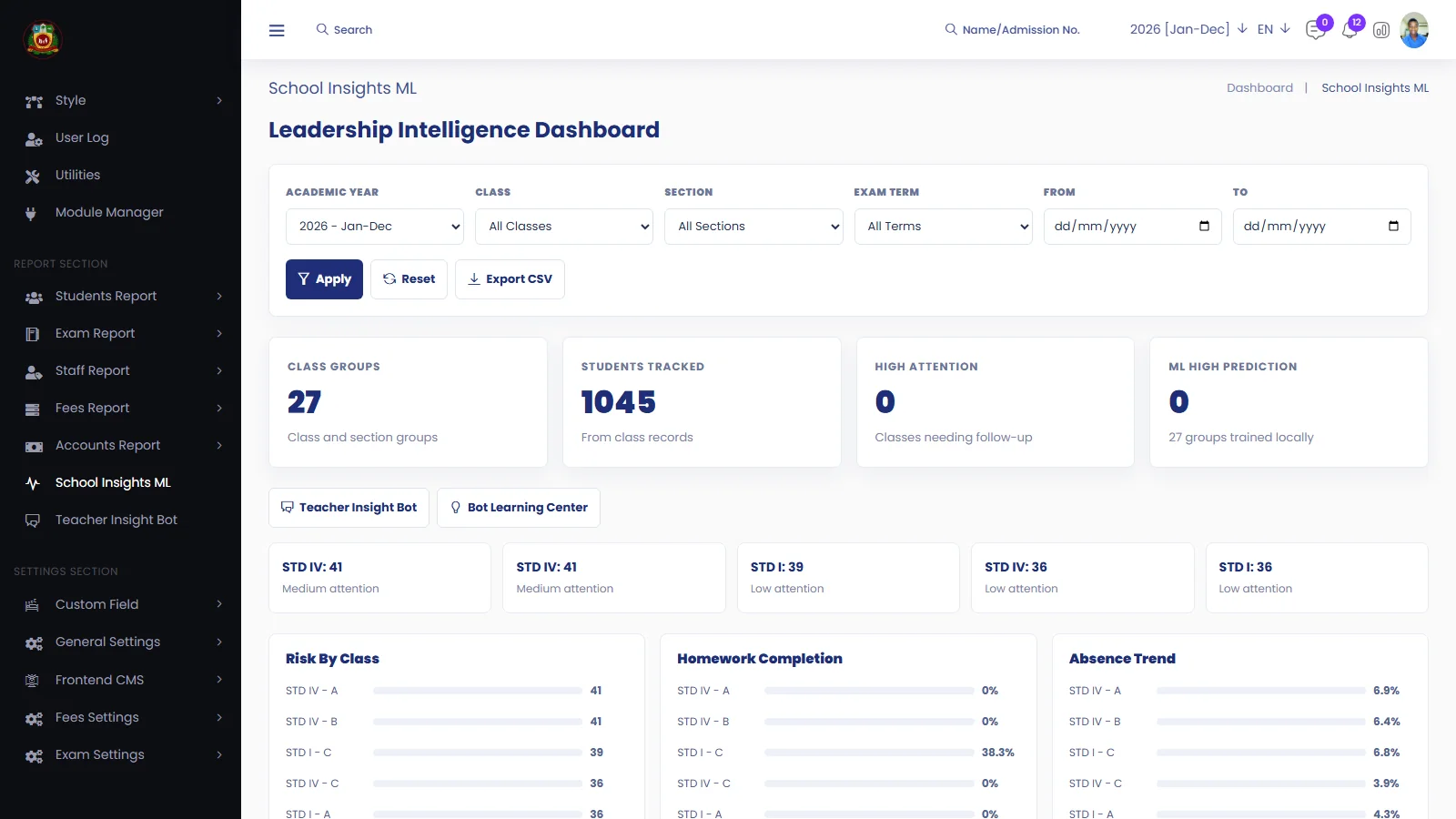Expand Accounts Report chevron
The height and width of the screenshot is (819, 1456).
(x=219, y=446)
